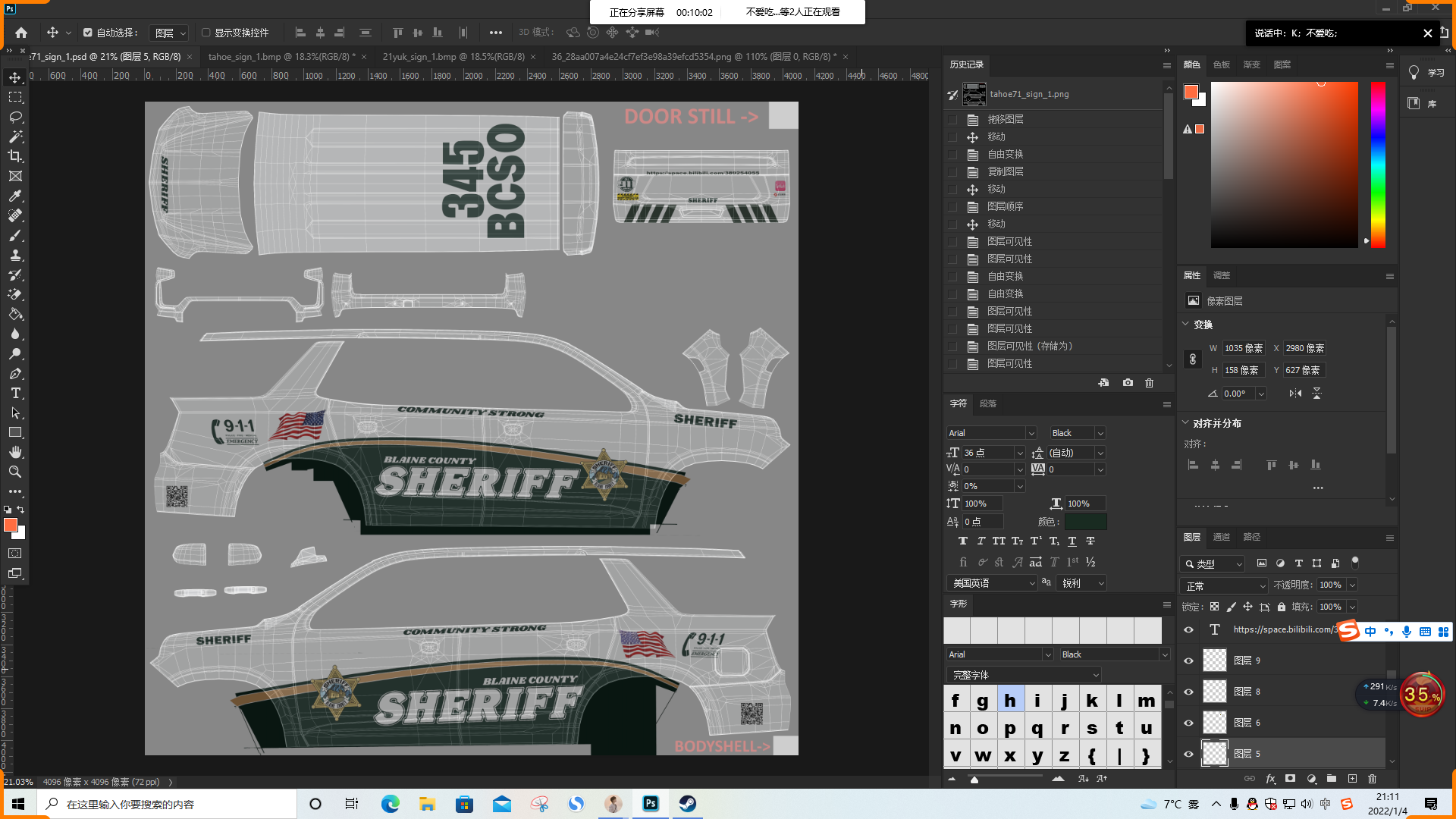Delete the layer with trash icon
1456x819 pixels.
coord(1372,779)
